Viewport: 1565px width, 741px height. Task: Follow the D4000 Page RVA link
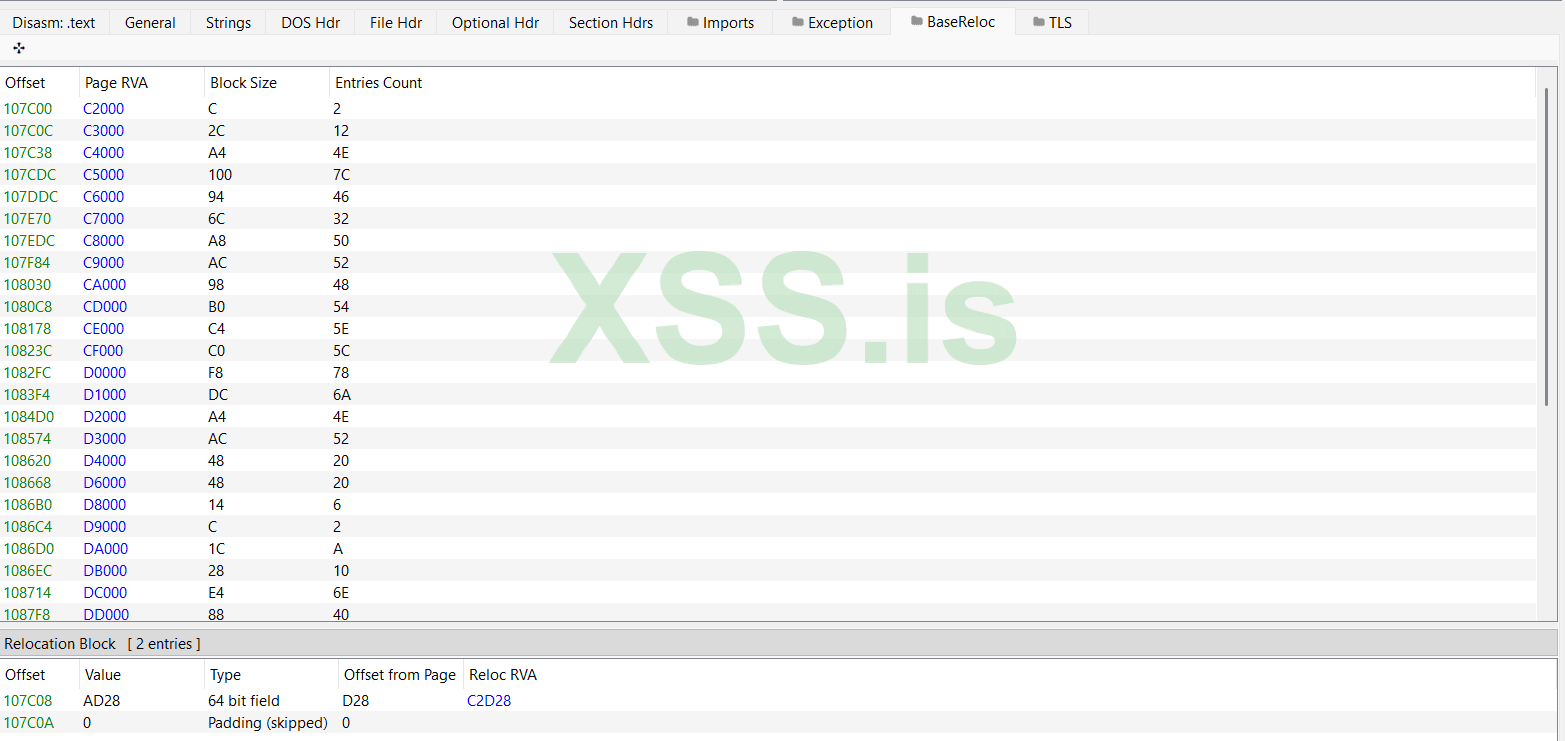pos(105,460)
